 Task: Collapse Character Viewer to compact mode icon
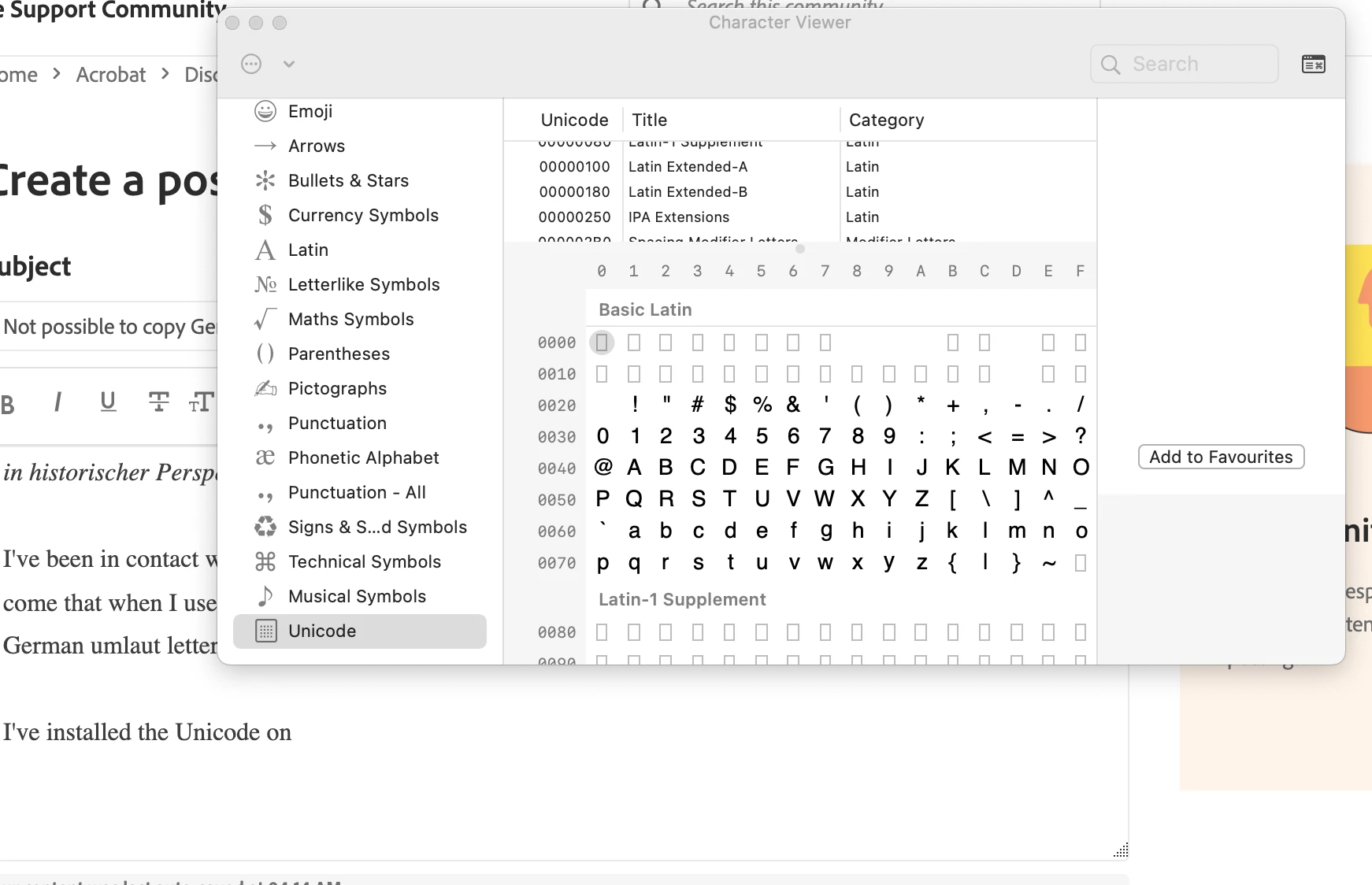pyautogui.click(x=1314, y=64)
